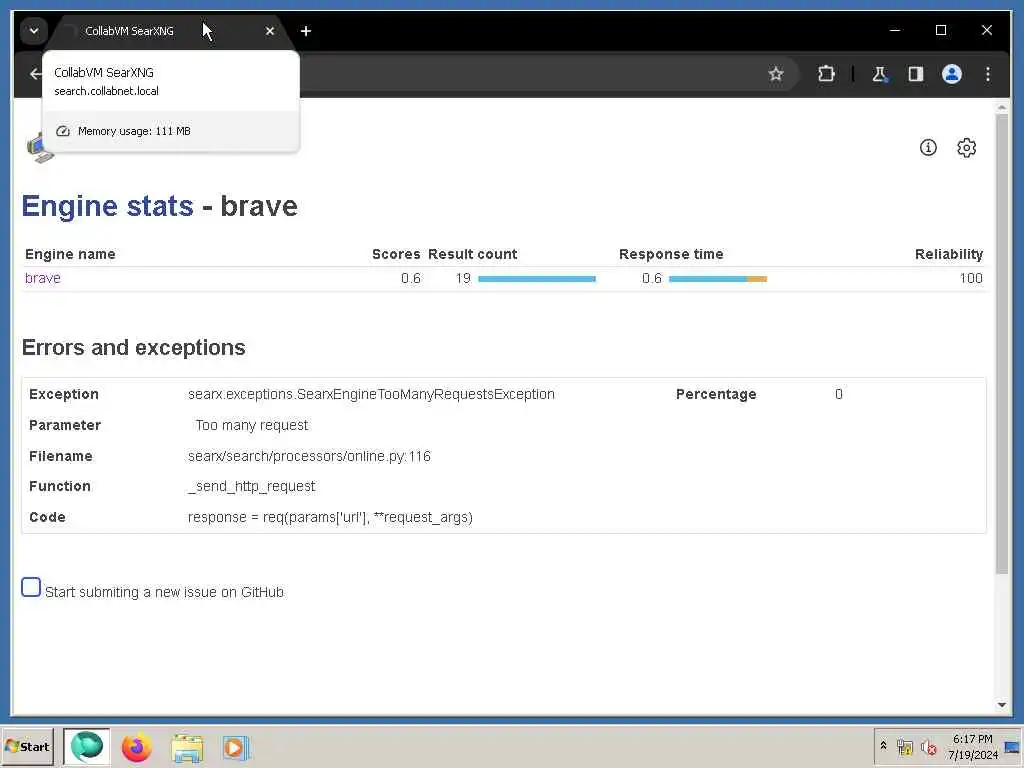The image size is (1024, 768).
Task: Show hidden system tray icons
Action: (x=883, y=745)
